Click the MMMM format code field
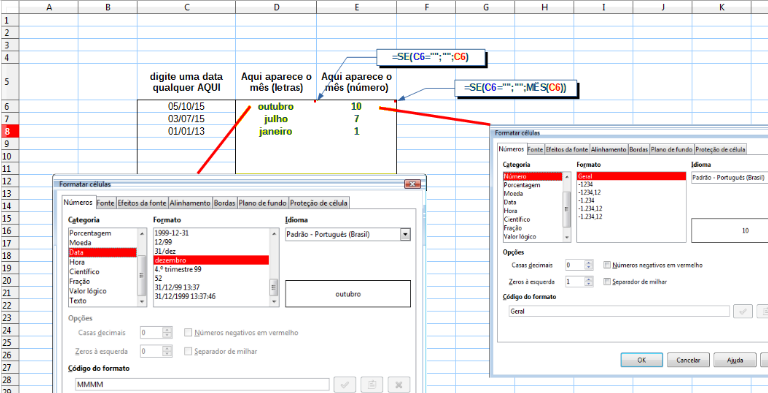The width and height of the screenshot is (768, 393). [202, 385]
